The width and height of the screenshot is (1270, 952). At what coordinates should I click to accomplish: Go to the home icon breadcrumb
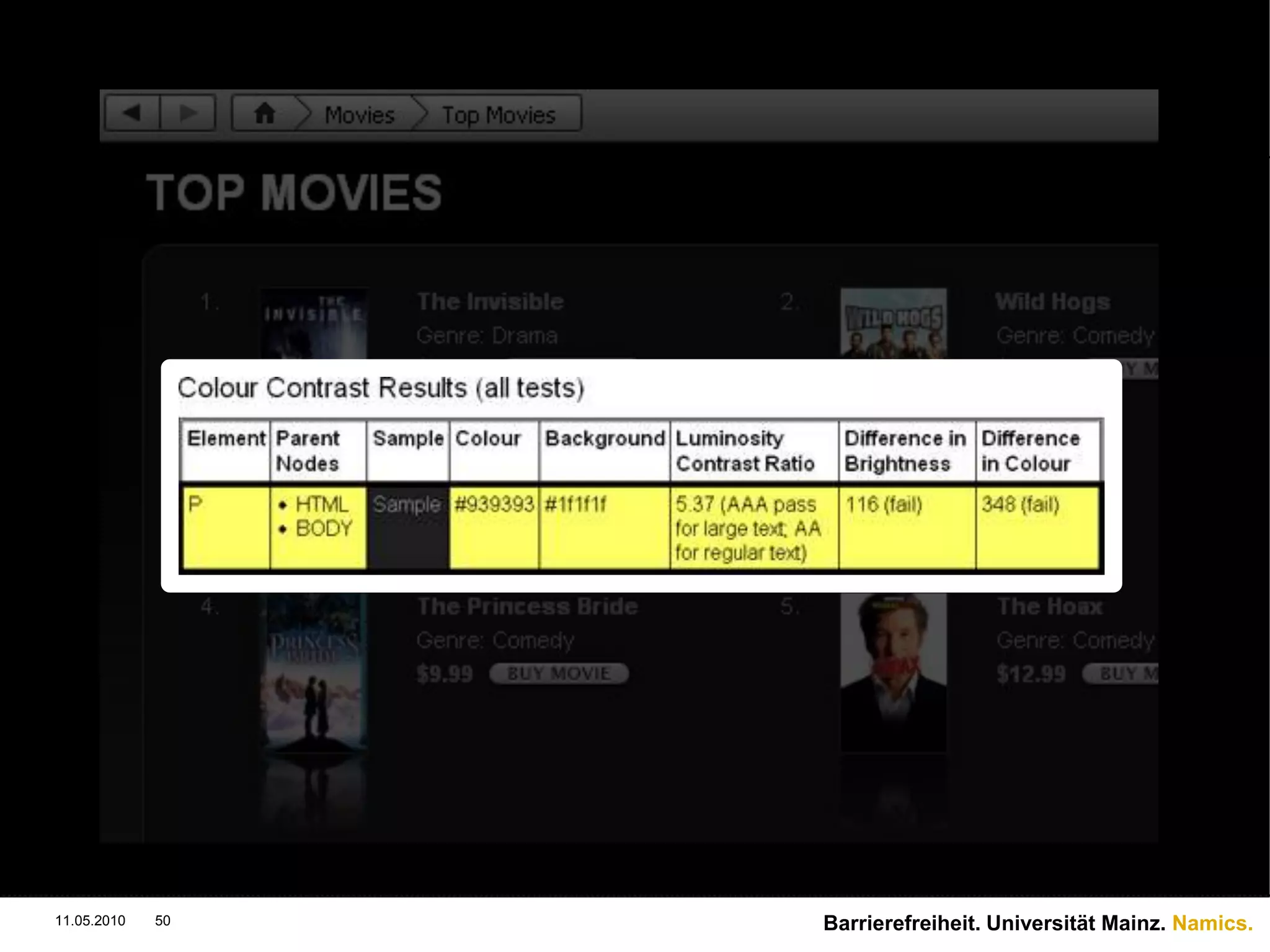(x=265, y=113)
